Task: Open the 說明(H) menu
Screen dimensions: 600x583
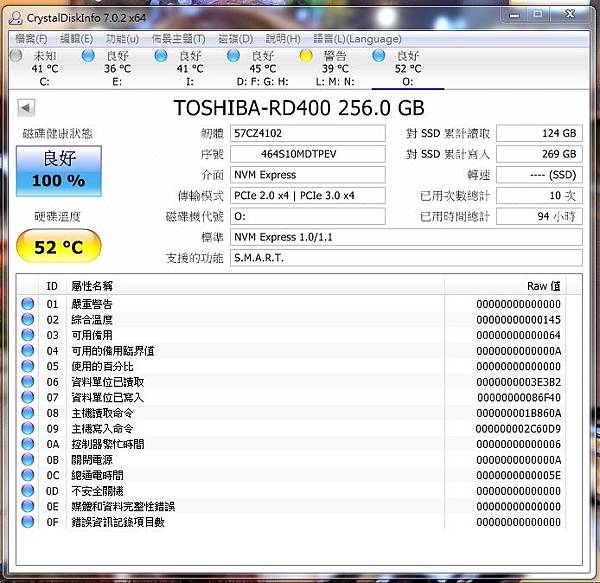Action: click(283, 39)
